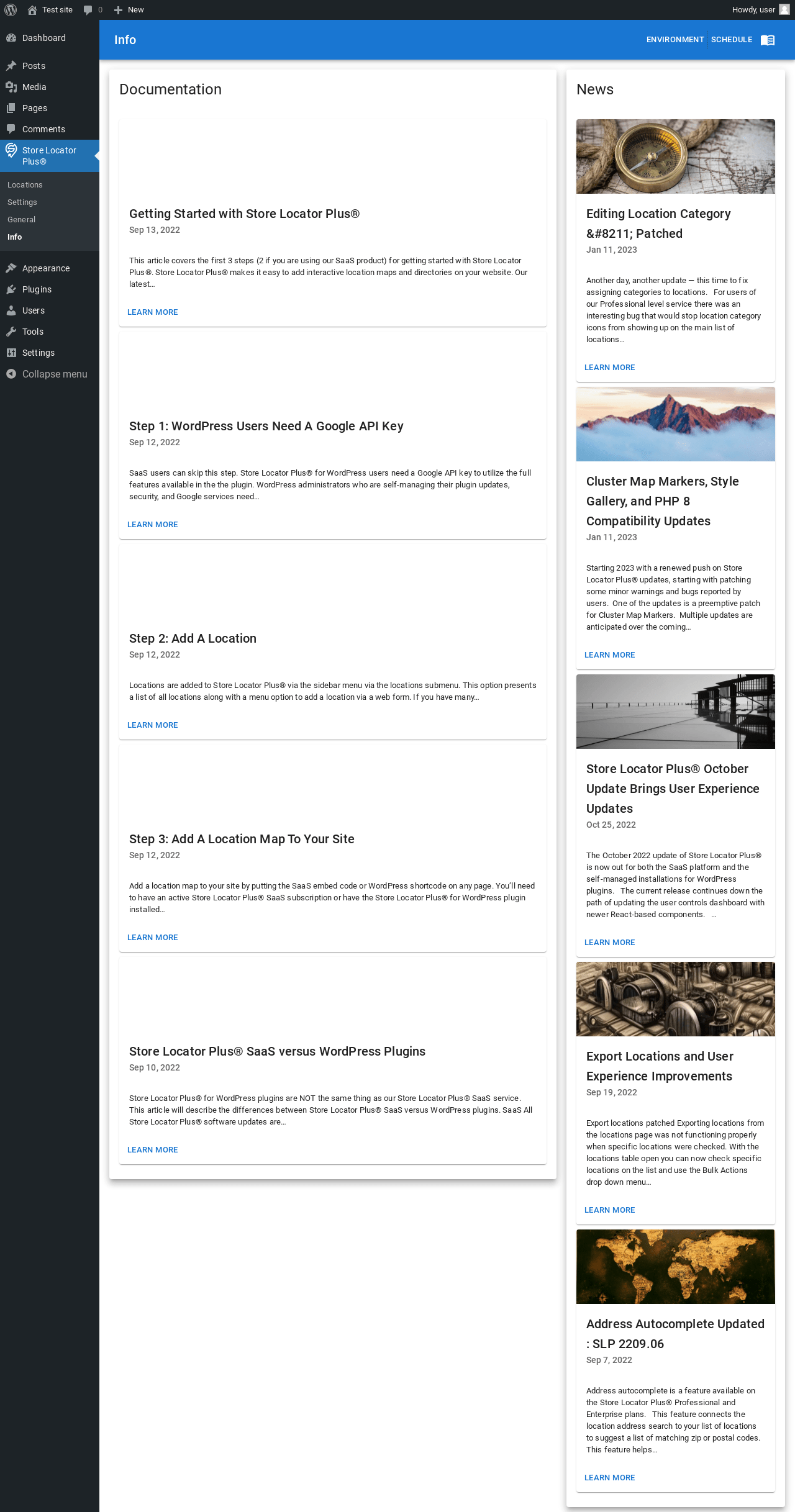Click the Comments icon in sidebar
This screenshot has width=795, height=1512.
click(11, 129)
